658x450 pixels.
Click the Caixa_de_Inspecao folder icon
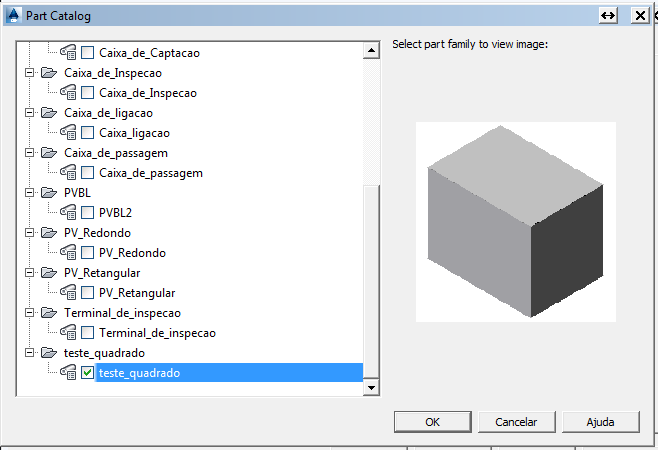49,73
